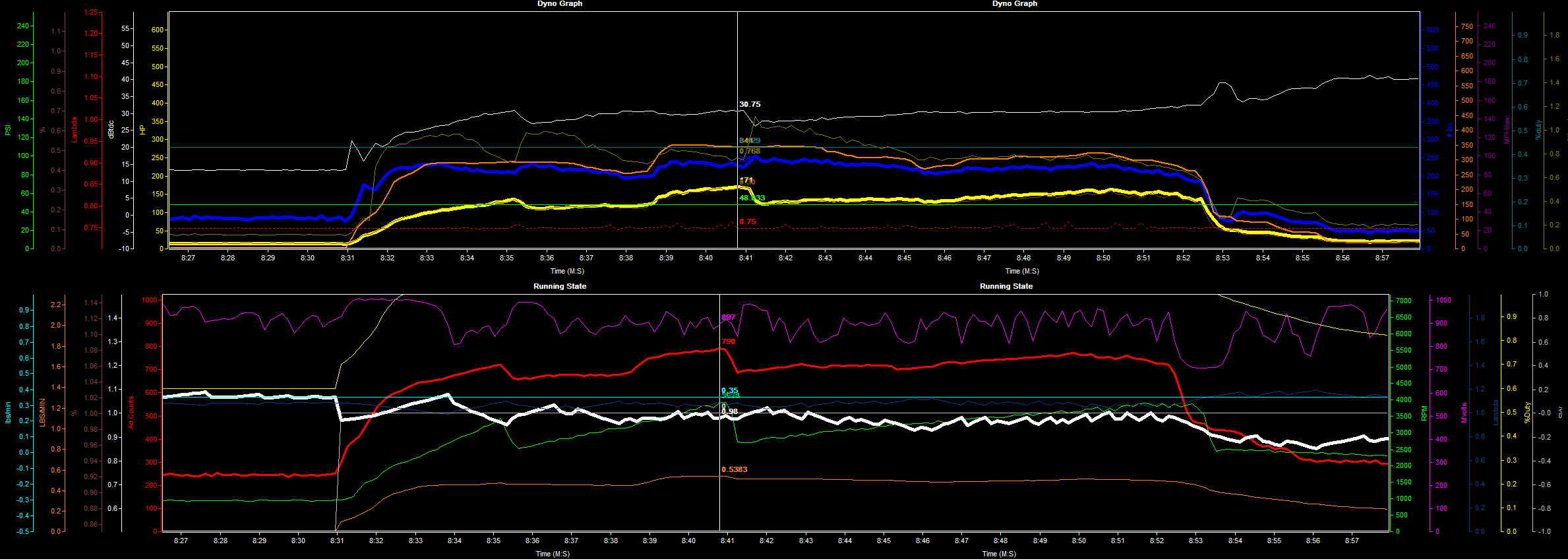Click 8:31 tick on Running State time axis

(337, 541)
